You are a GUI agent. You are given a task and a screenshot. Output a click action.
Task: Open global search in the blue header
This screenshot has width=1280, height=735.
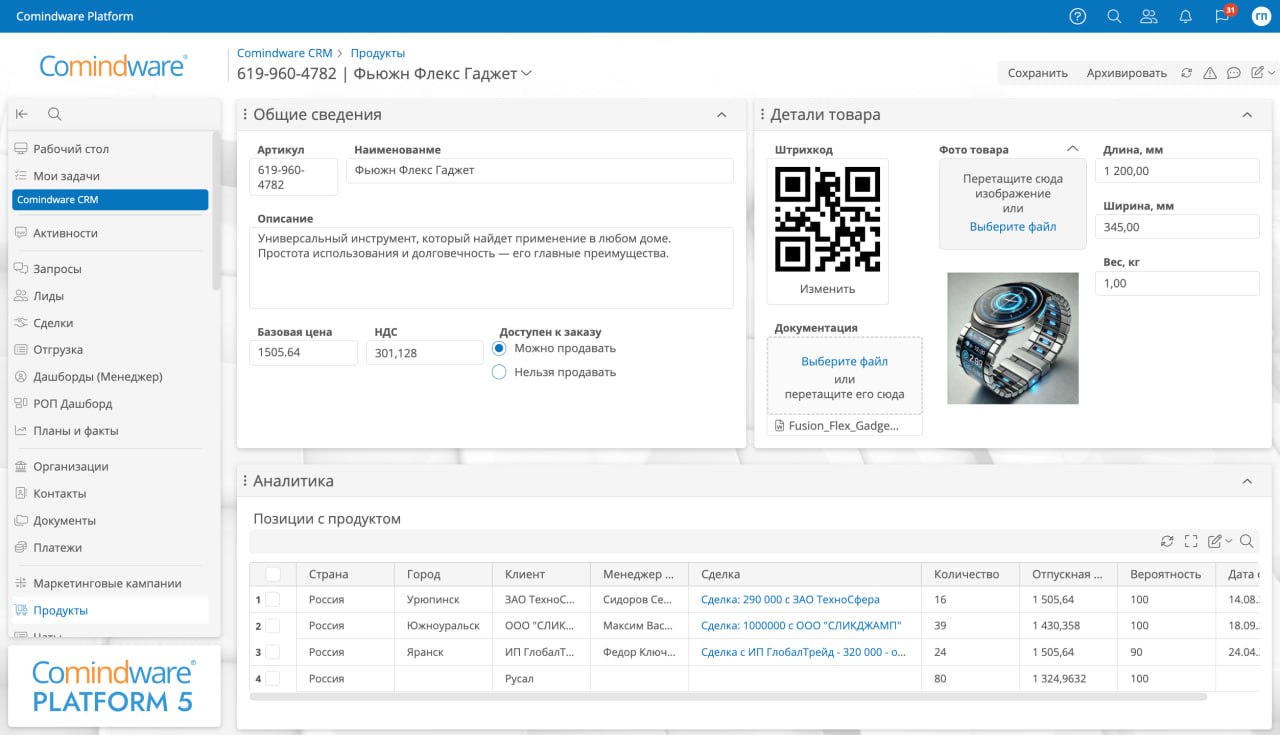tap(1114, 16)
